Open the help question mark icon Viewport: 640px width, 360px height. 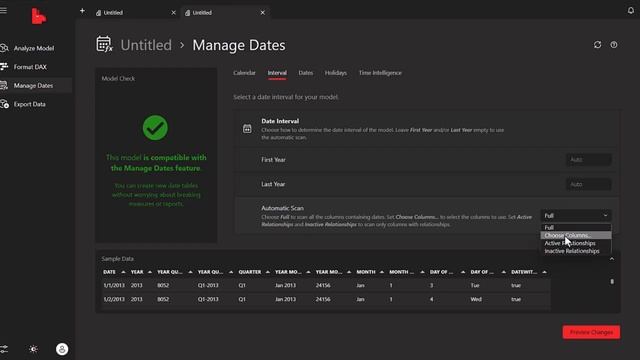614,44
